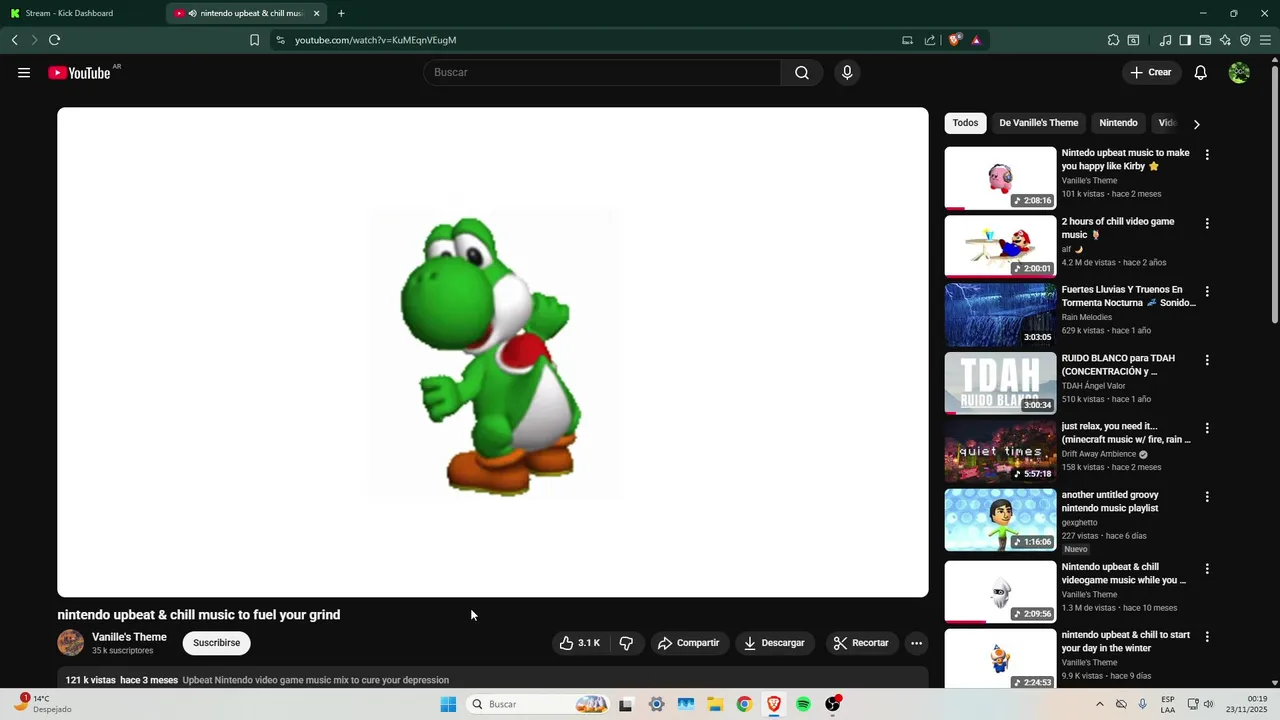The width and height of the screenshot is (1280, 720).
Task: Show hidden system tray icons
Action: [x=1100, y=704]
